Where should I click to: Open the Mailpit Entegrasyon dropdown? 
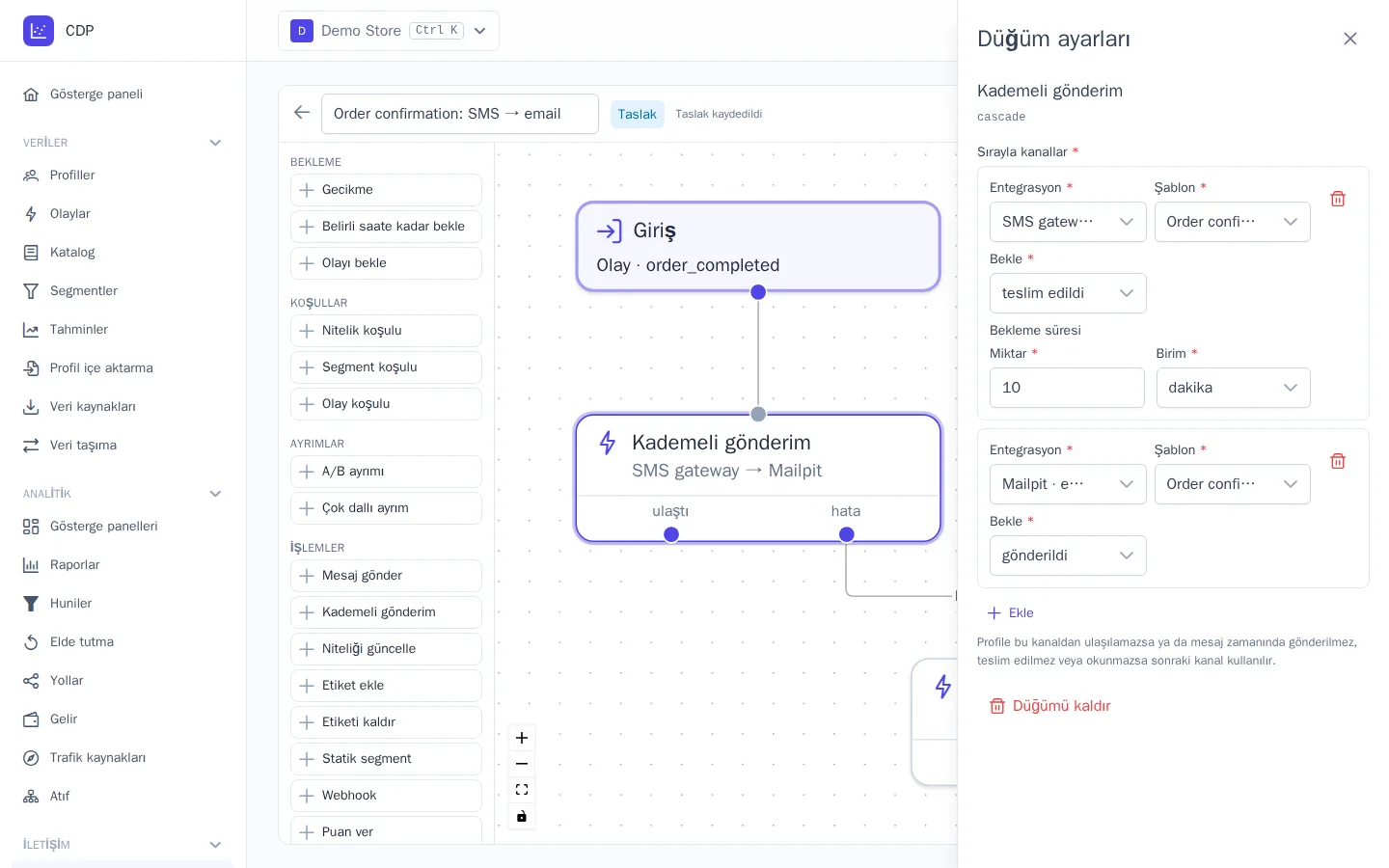(x=1068, y=484)
